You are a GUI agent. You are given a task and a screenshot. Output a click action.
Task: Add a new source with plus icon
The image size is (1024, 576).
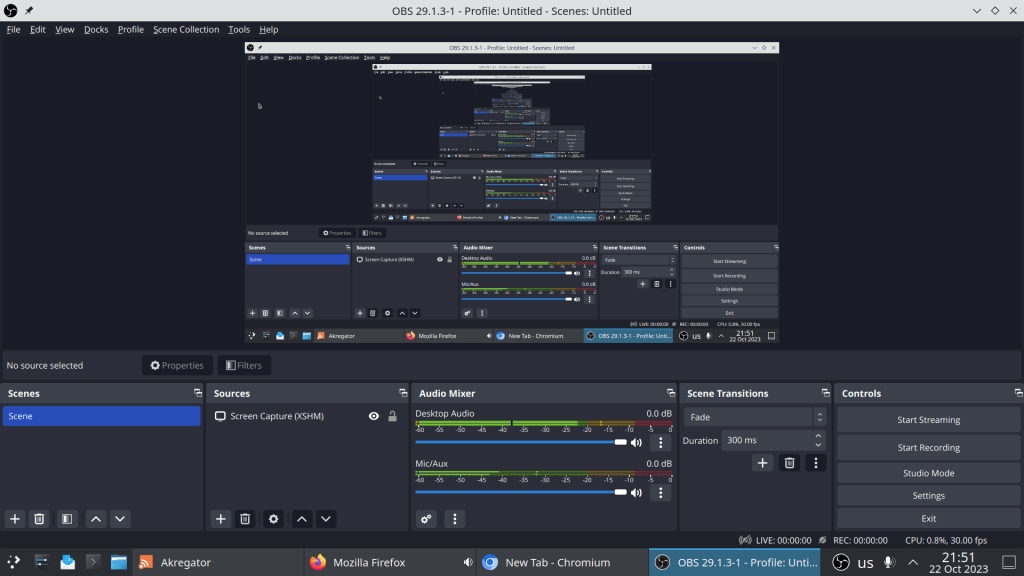click(x=221, y=519)
